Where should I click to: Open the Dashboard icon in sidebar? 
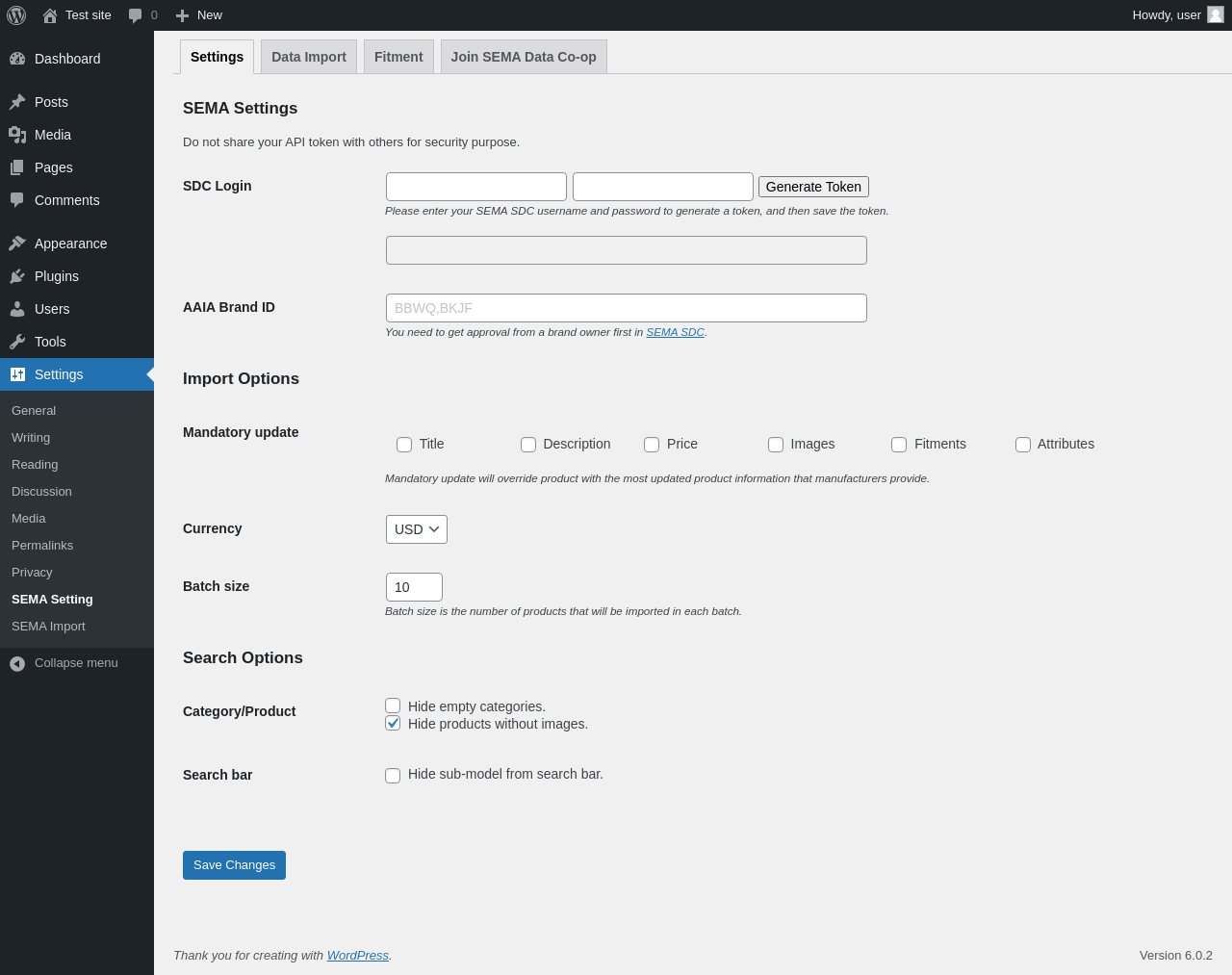pyautogui.click(x=17, y=59)
